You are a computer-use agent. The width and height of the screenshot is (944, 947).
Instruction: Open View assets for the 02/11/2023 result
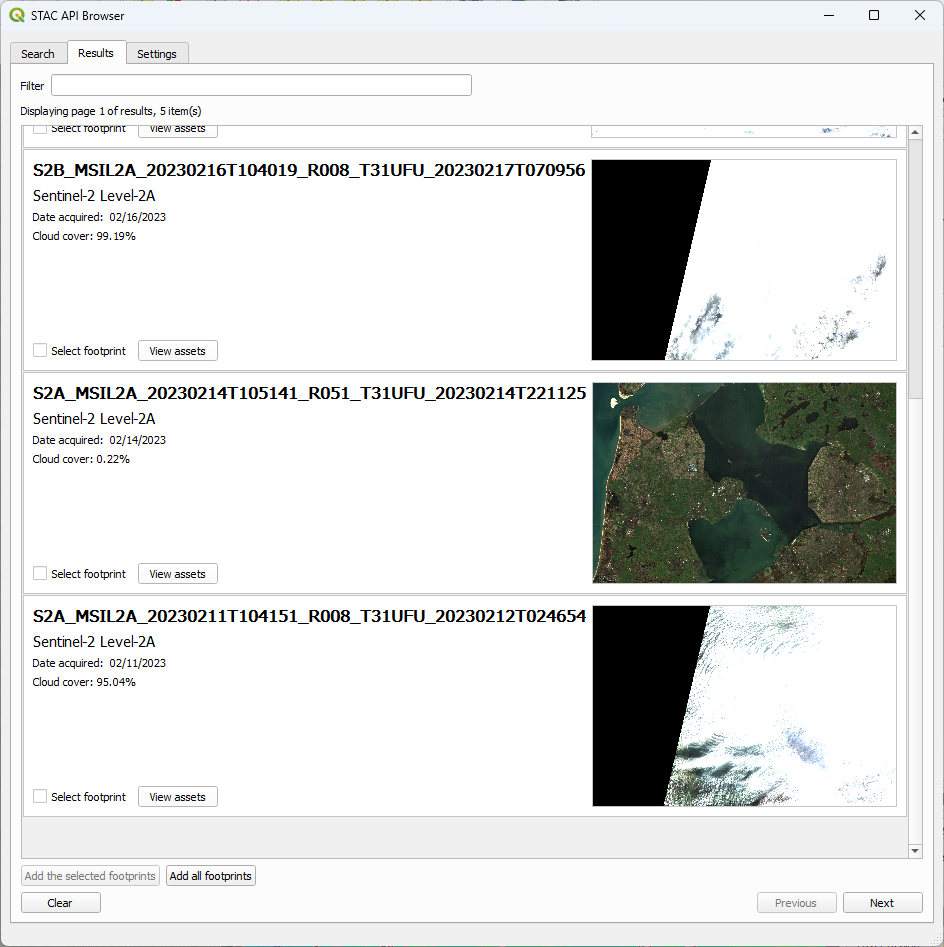[177, 796]
